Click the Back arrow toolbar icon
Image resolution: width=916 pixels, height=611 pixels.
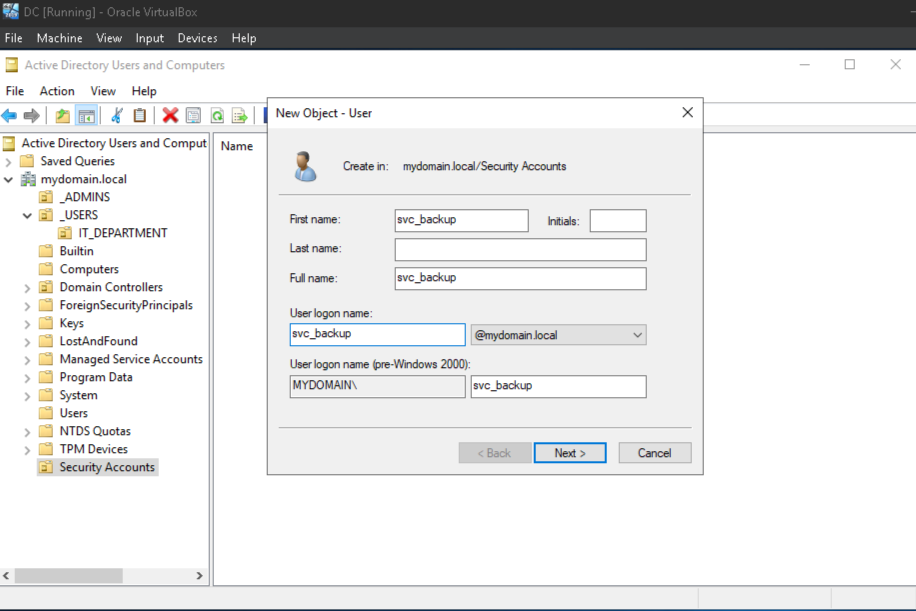tap(9, 116)
